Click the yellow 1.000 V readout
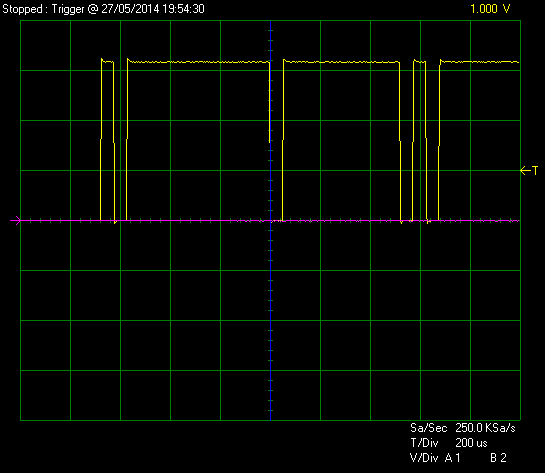This screenshot has height=473, width=545. [x=490, y=9]
